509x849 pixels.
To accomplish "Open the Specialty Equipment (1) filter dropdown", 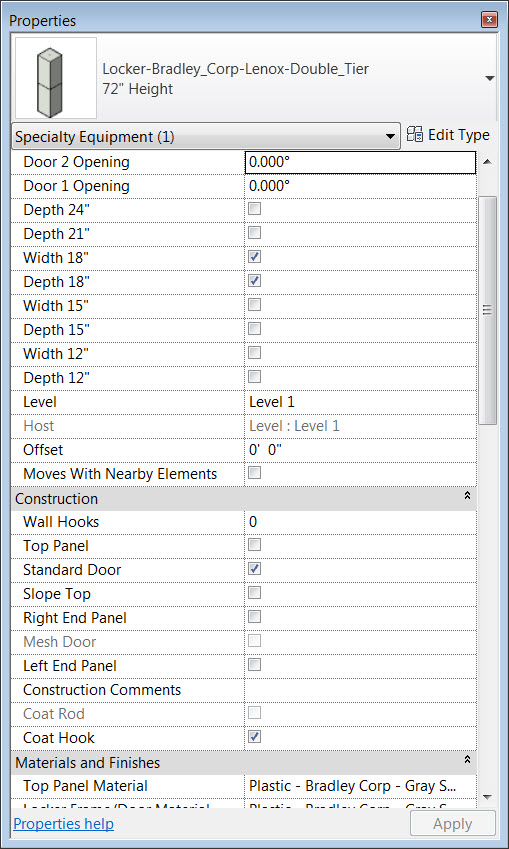I will click(205, 137).
